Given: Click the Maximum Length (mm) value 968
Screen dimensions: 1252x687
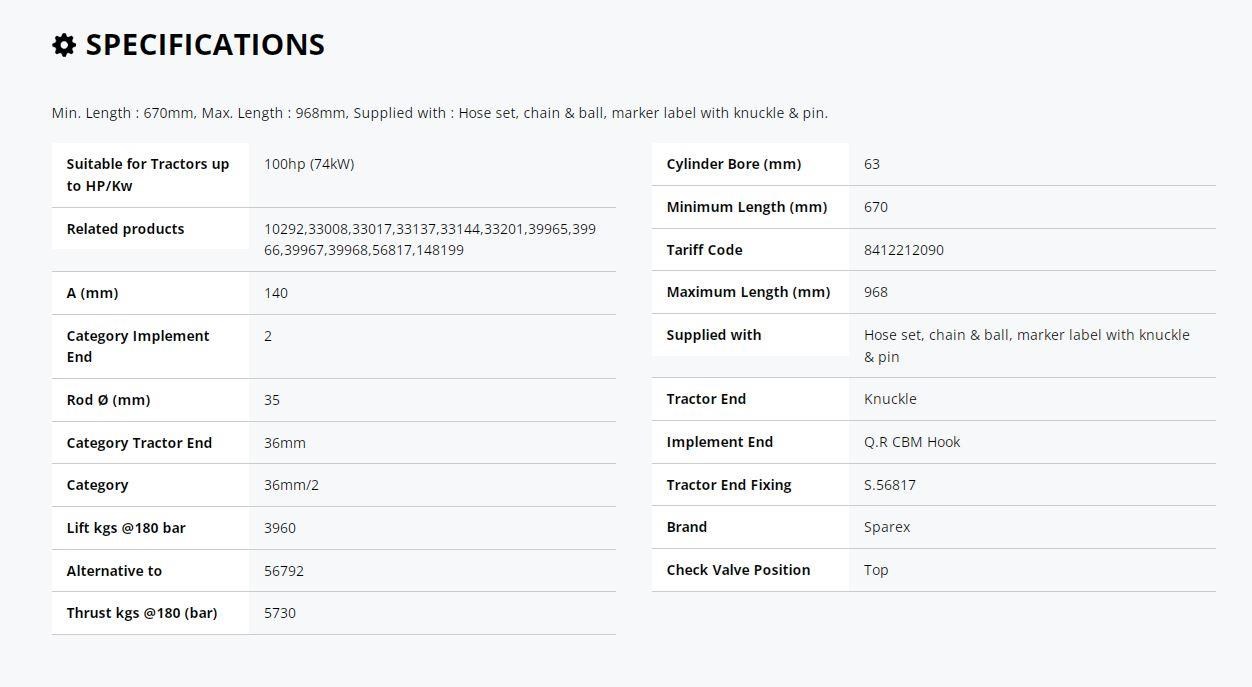Looking at the screenshot, I should coord(876,292).
